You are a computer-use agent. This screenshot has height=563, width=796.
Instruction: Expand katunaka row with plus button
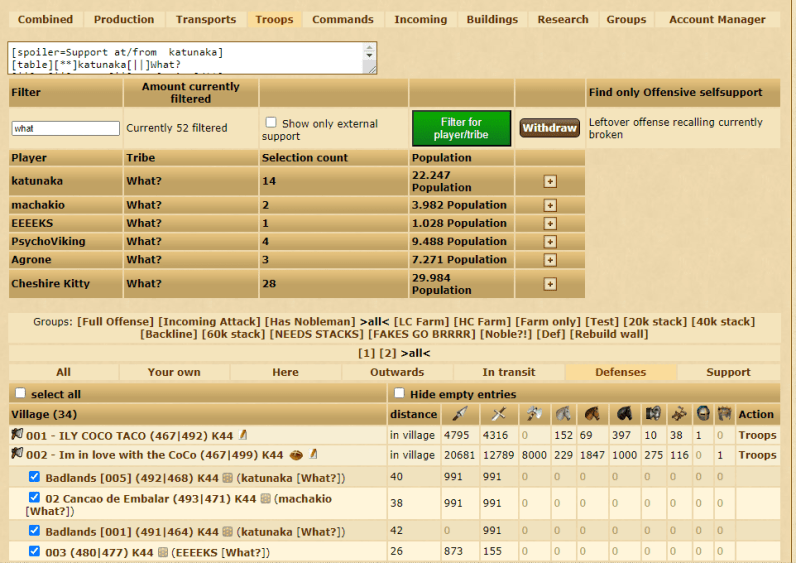(x=550, y=181)
